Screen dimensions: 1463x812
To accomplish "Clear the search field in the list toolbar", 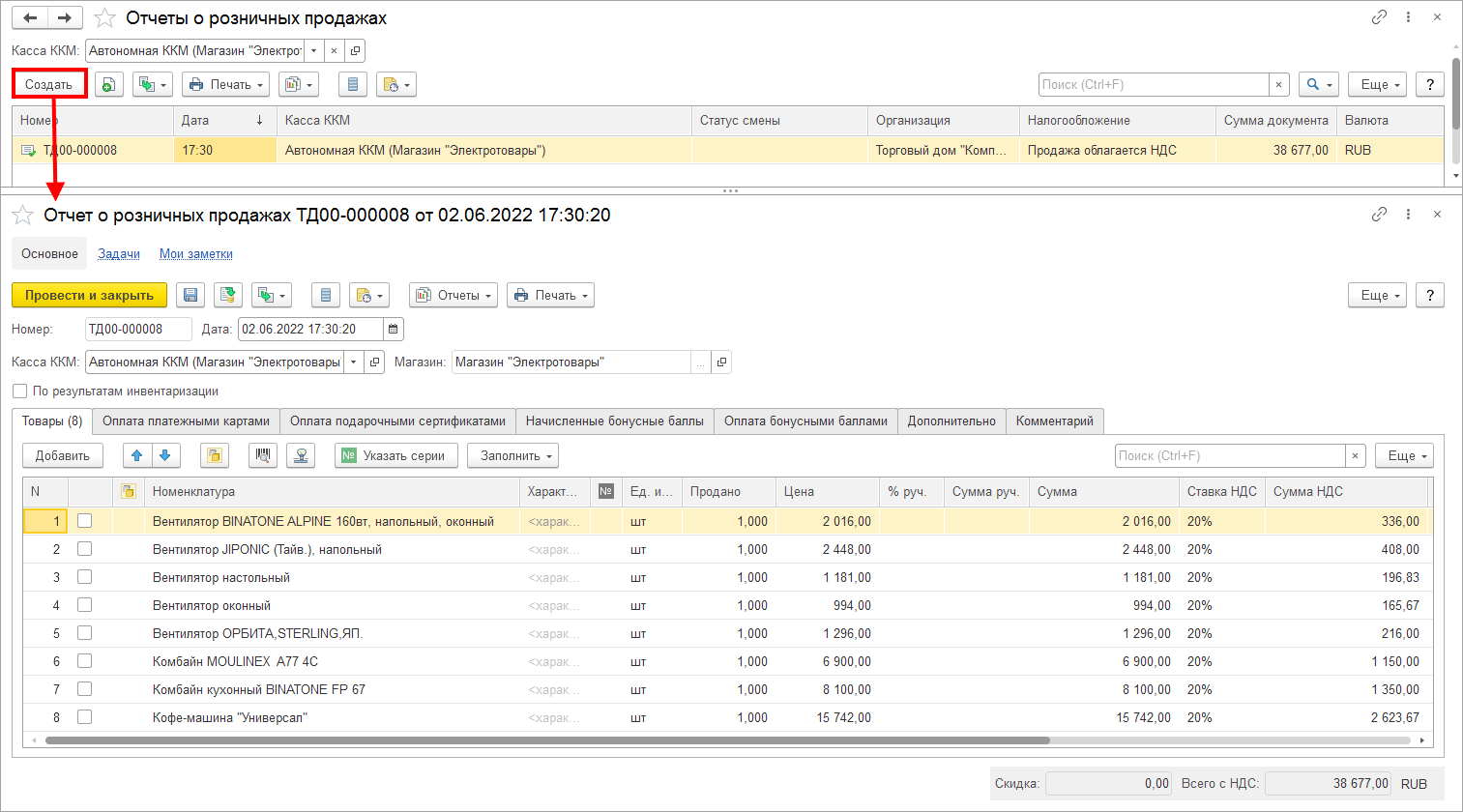I will pos(1278,85).
